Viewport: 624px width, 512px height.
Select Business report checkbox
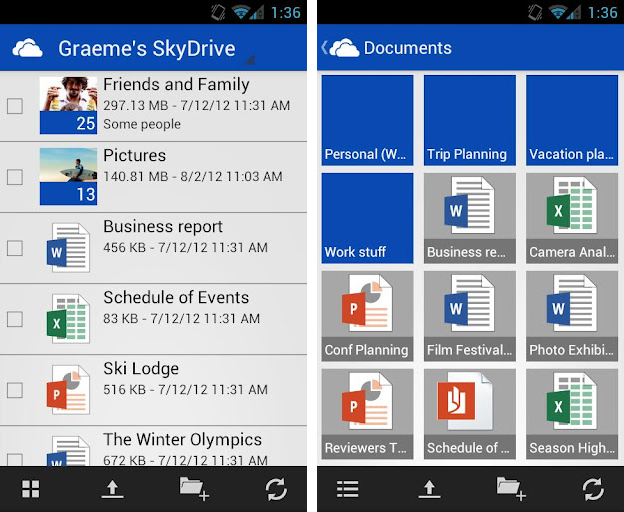pyautogui.click(x=15, y=248)
